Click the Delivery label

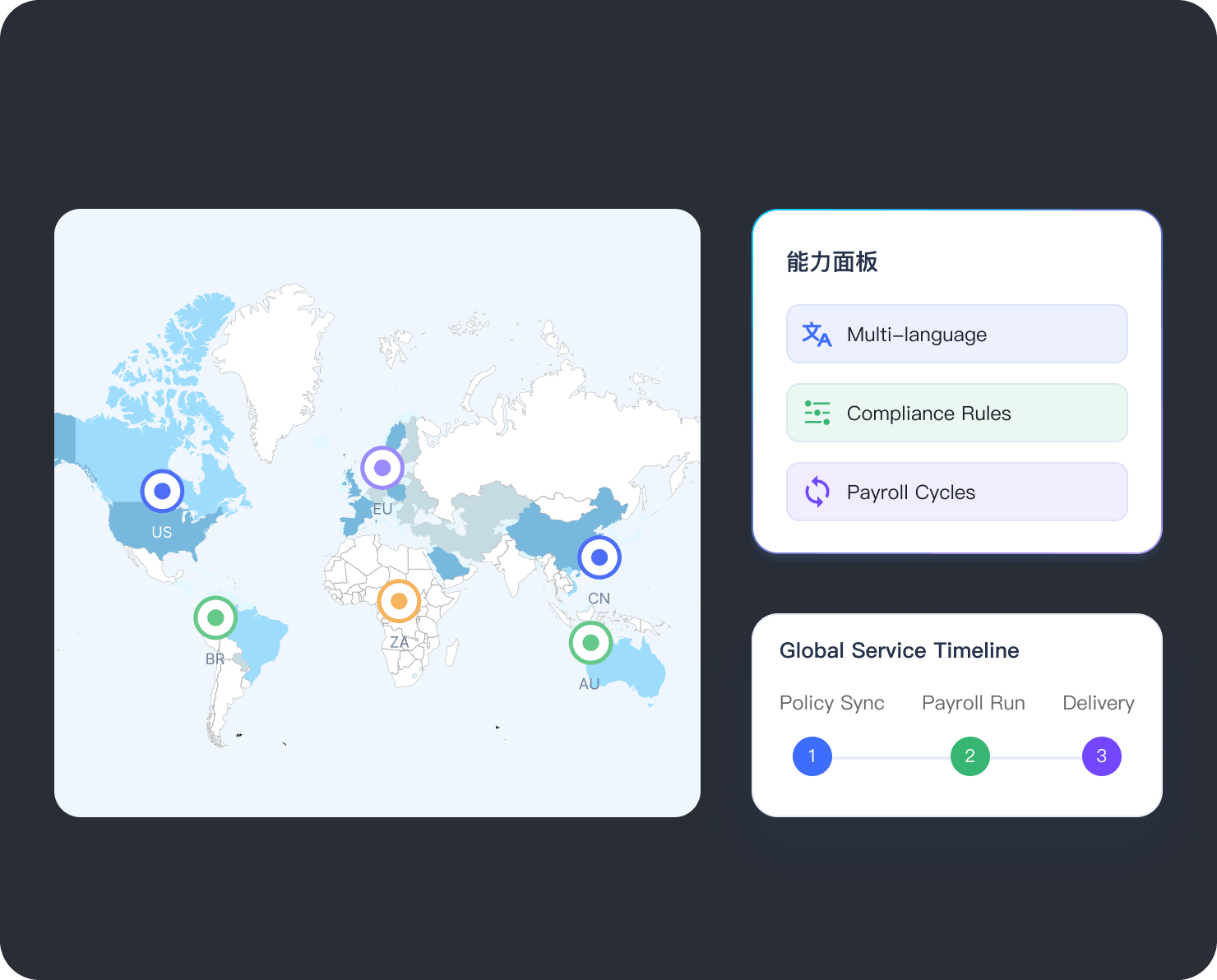[x=1099, y=703]
